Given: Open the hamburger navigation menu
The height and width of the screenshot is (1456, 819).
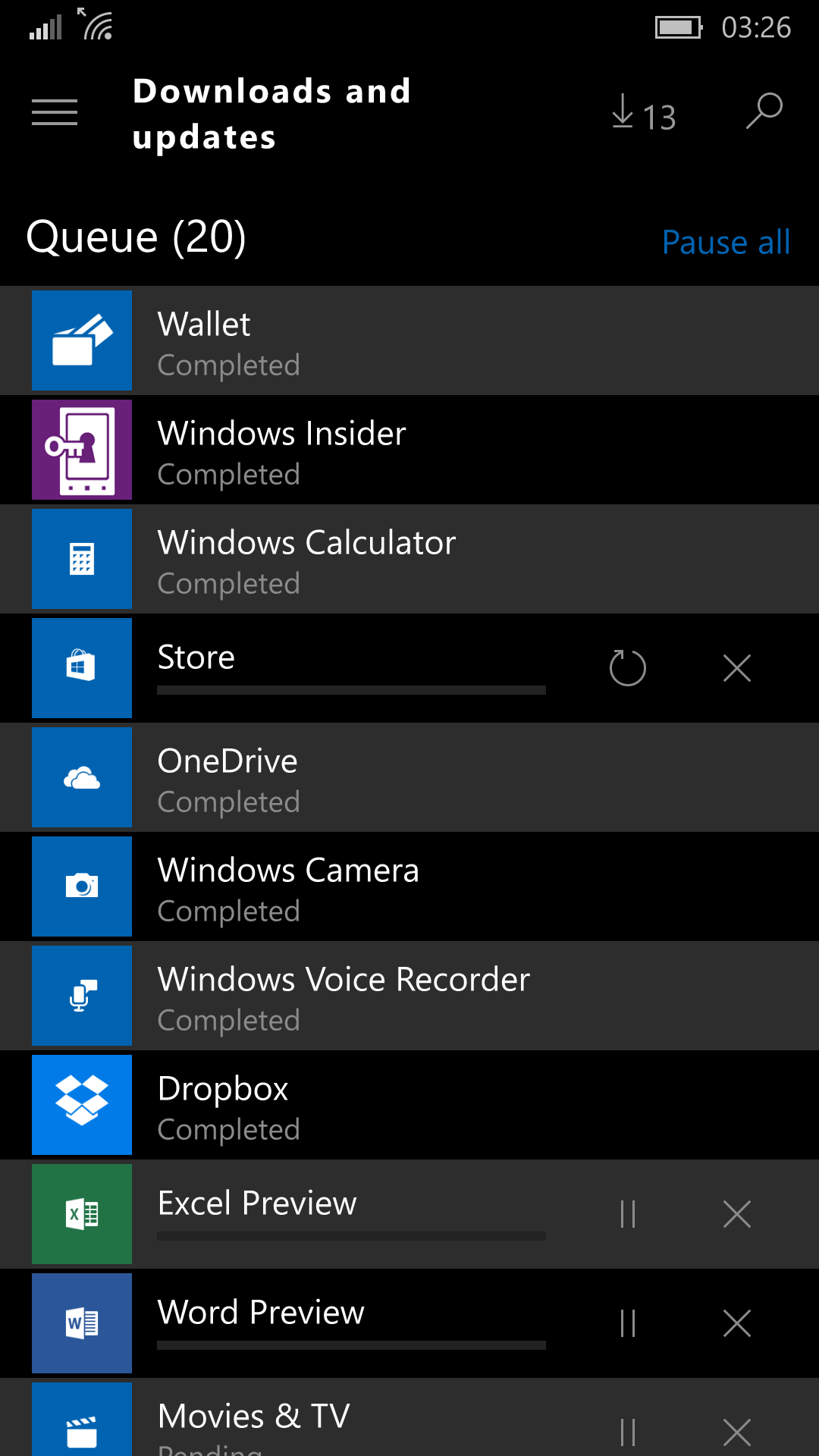Looking at the screenshot, I should [x=55, y=112].
